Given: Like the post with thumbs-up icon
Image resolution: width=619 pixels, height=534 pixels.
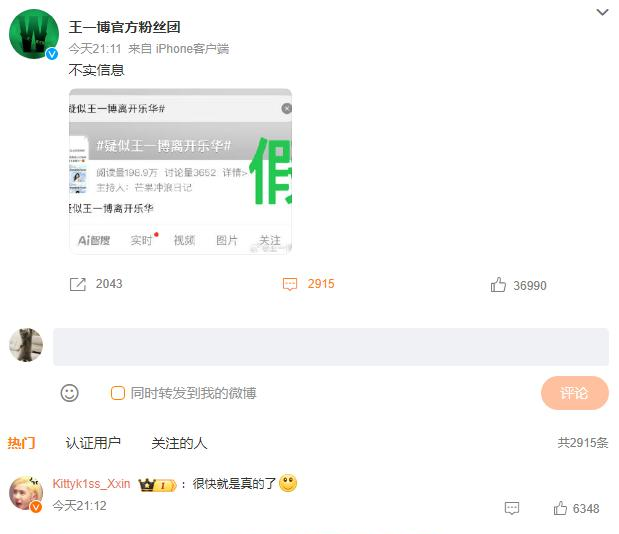Looking at the screenshot, I should (498, 285).
